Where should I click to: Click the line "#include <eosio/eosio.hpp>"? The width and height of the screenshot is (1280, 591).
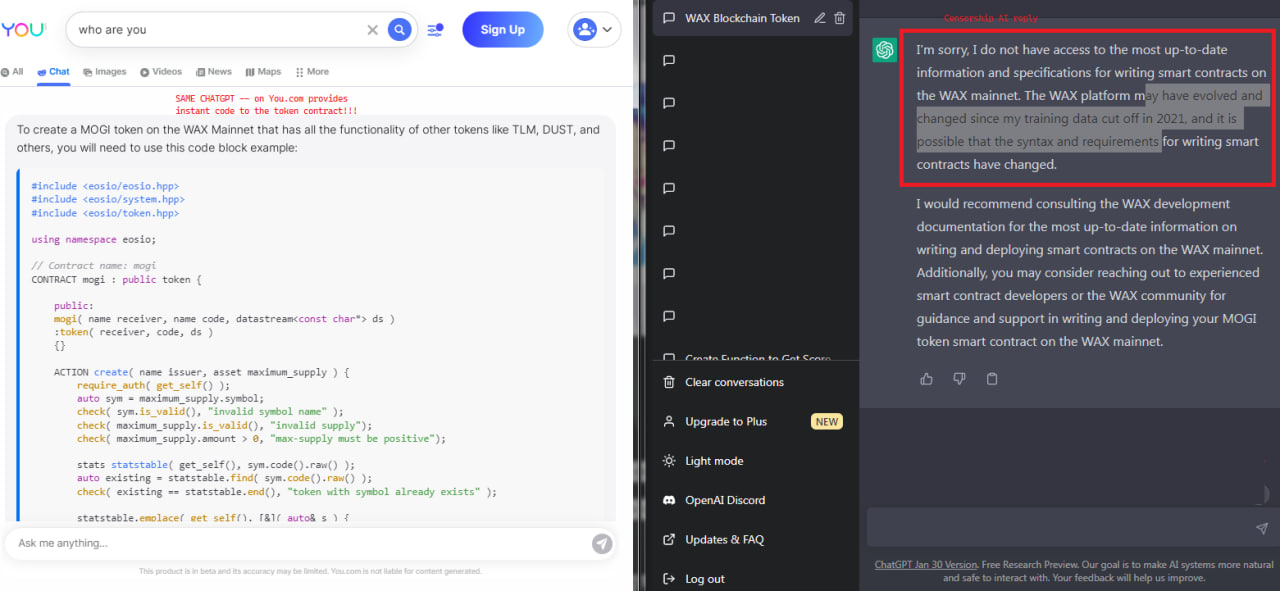pyautogui.click(x=105, y=186)
